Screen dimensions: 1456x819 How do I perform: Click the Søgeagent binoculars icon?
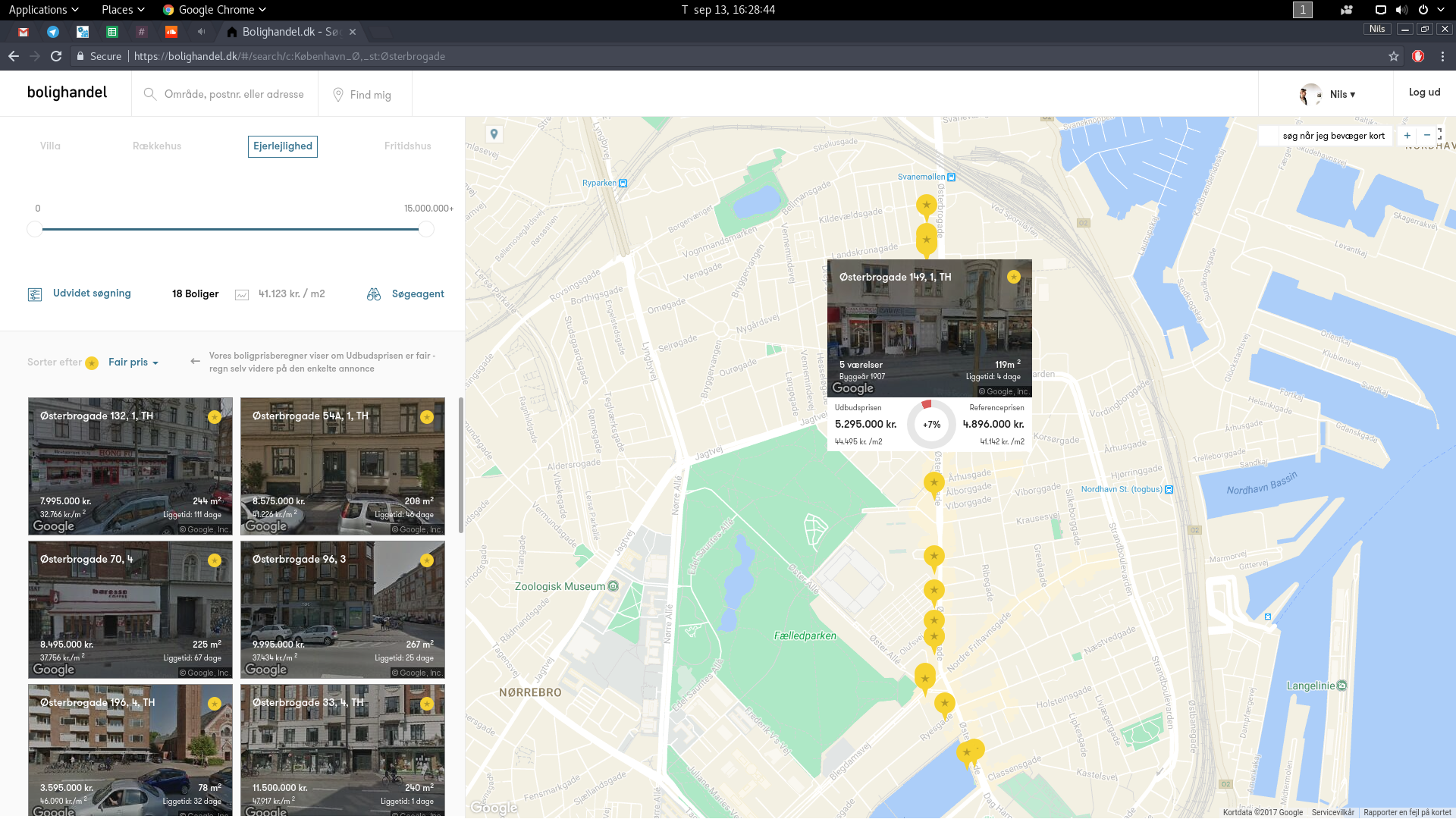[x=374, y=294]
